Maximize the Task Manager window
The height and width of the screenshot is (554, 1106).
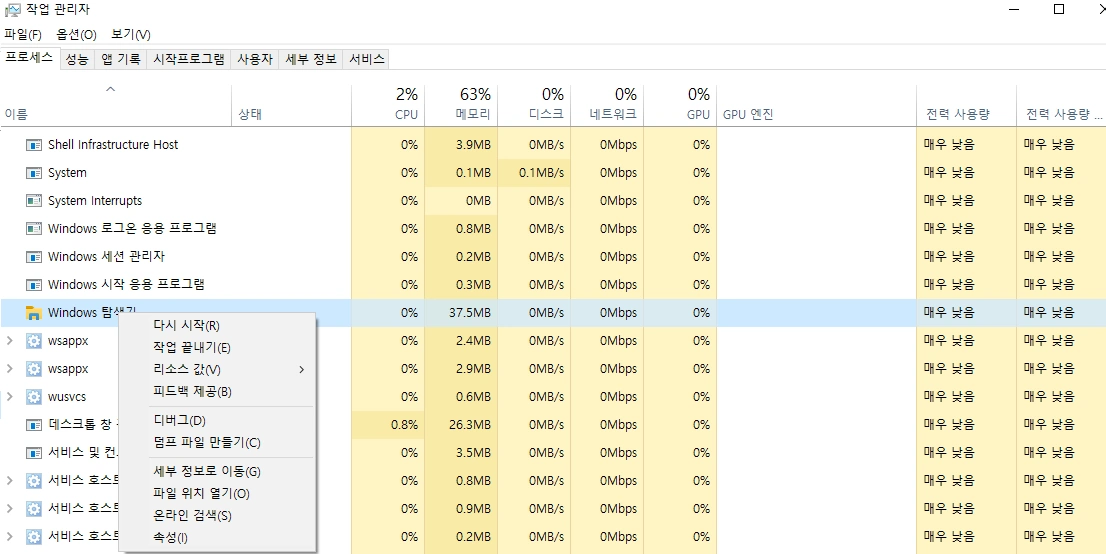1059,9
